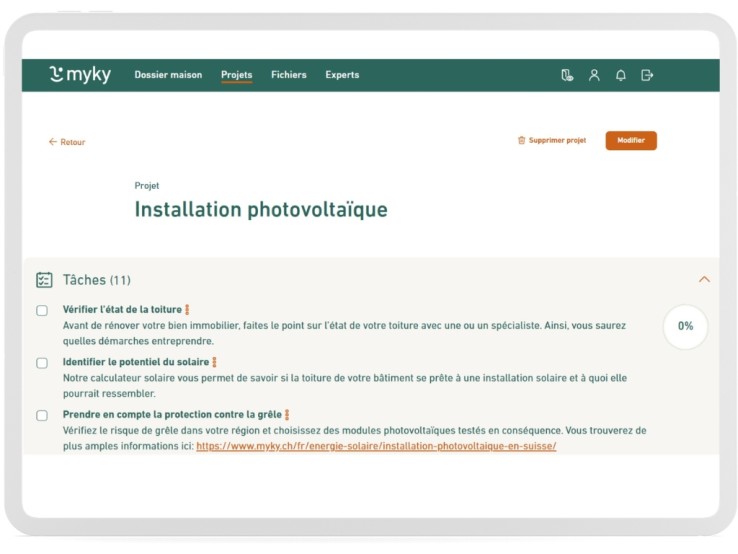Click the Tâches checklist icon
Viewport: 738px width, 554px height.
(x=44, y=280)
